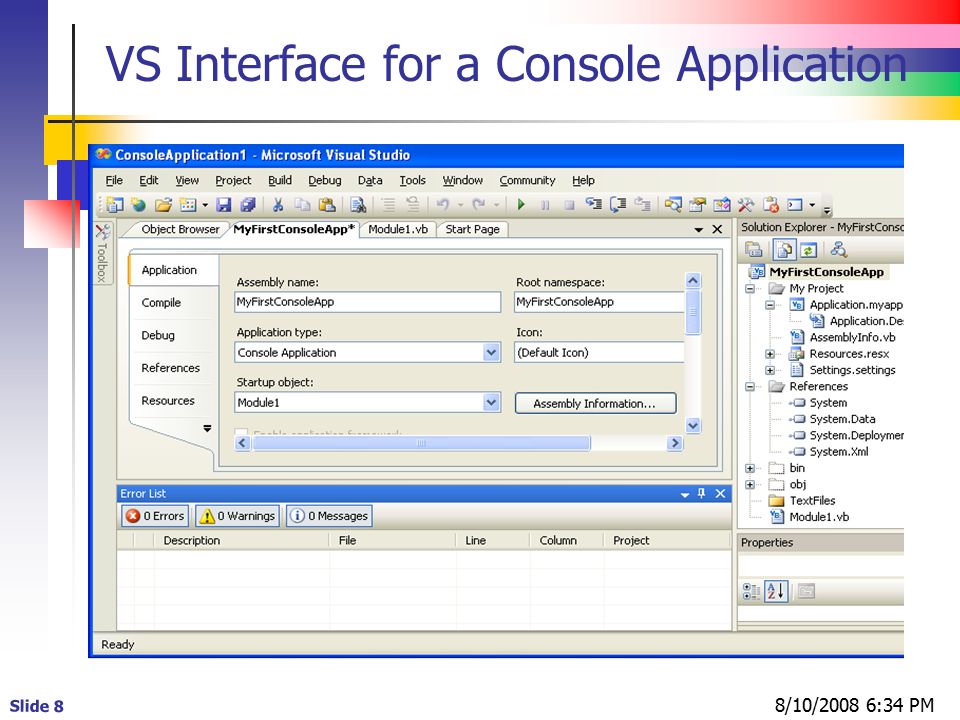
Task: Open the Add New Item dropdown arrow
Action: point(205,205)
